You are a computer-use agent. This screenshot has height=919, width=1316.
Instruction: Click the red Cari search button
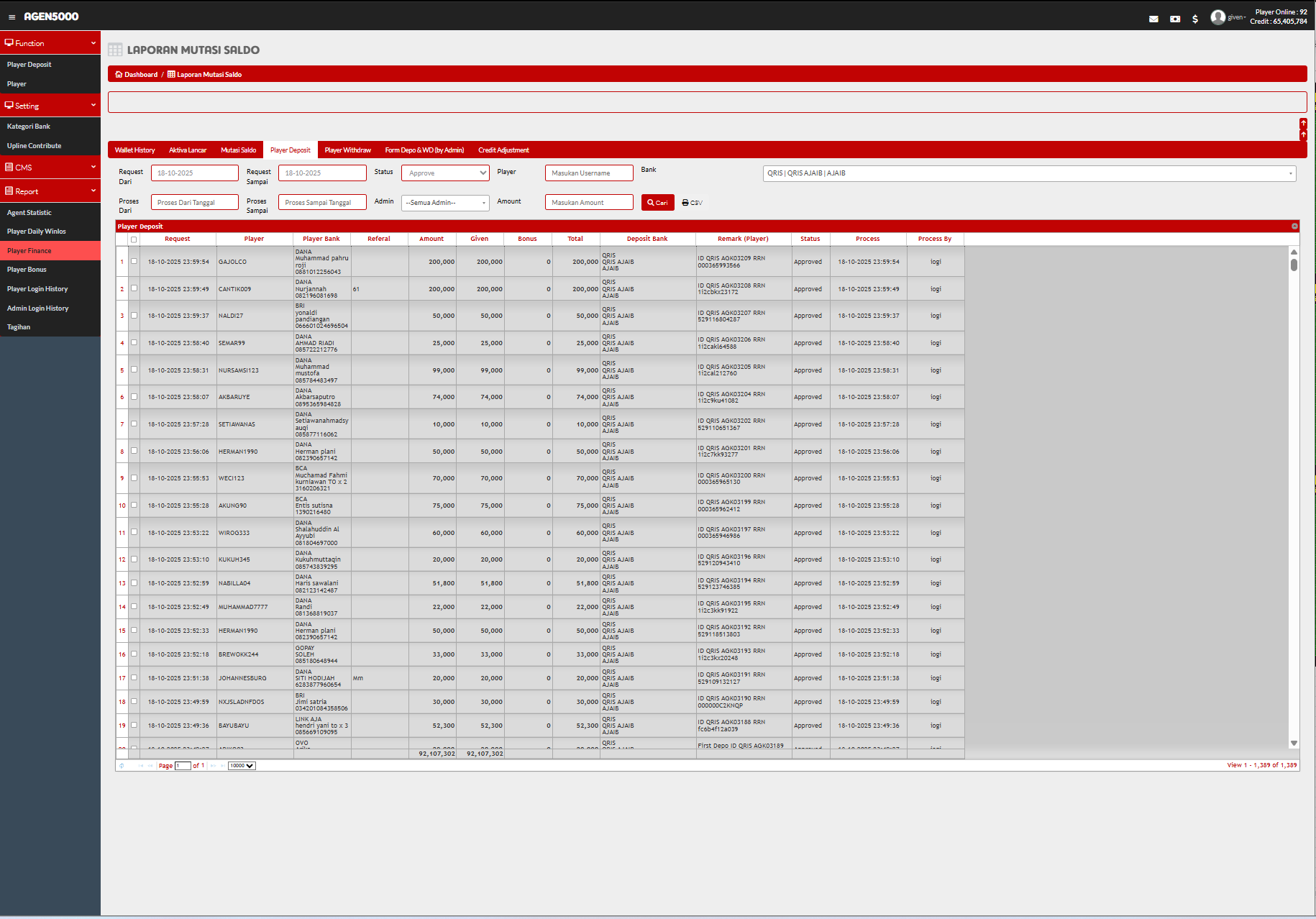click(657, 203)
